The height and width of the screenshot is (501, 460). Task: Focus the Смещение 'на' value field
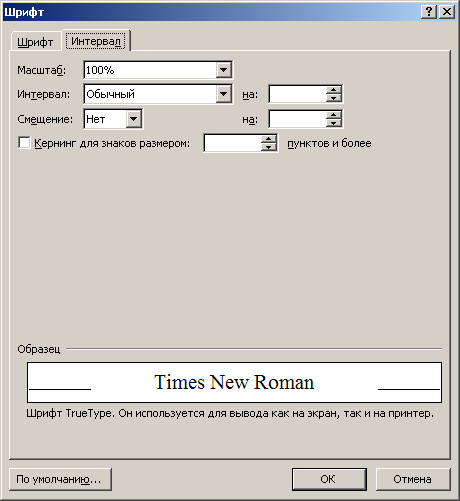pyautogui.click(x=298, y=119)
